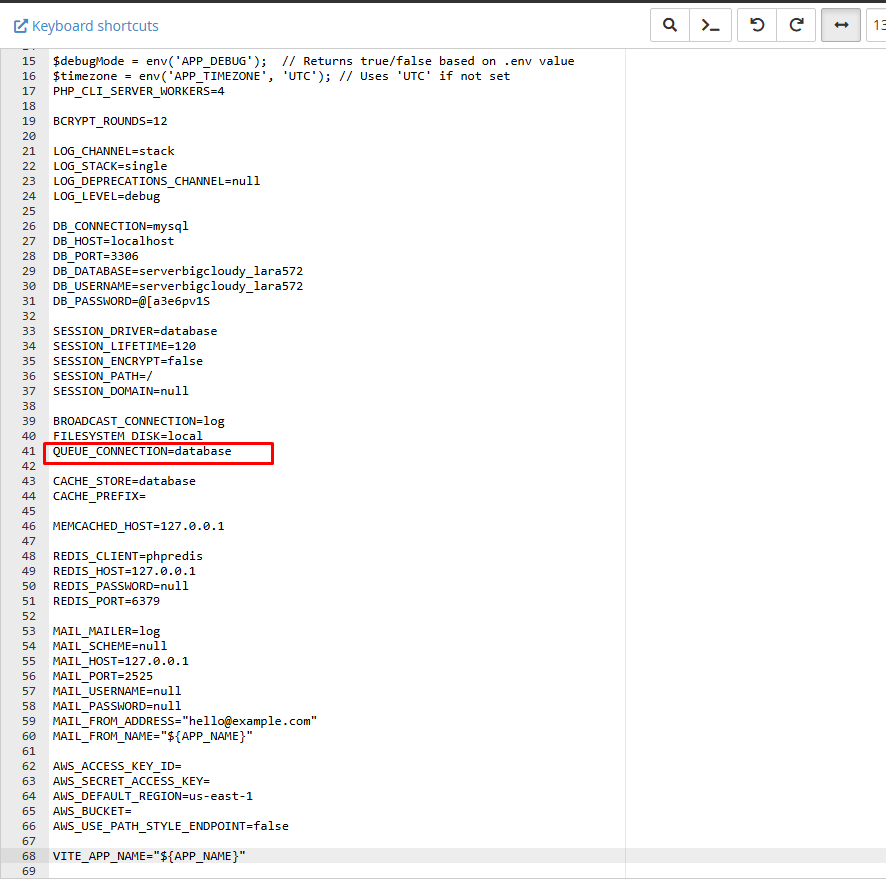
Task: Open the search tool in editor toolbar
Action: click(x=670, y=25)
